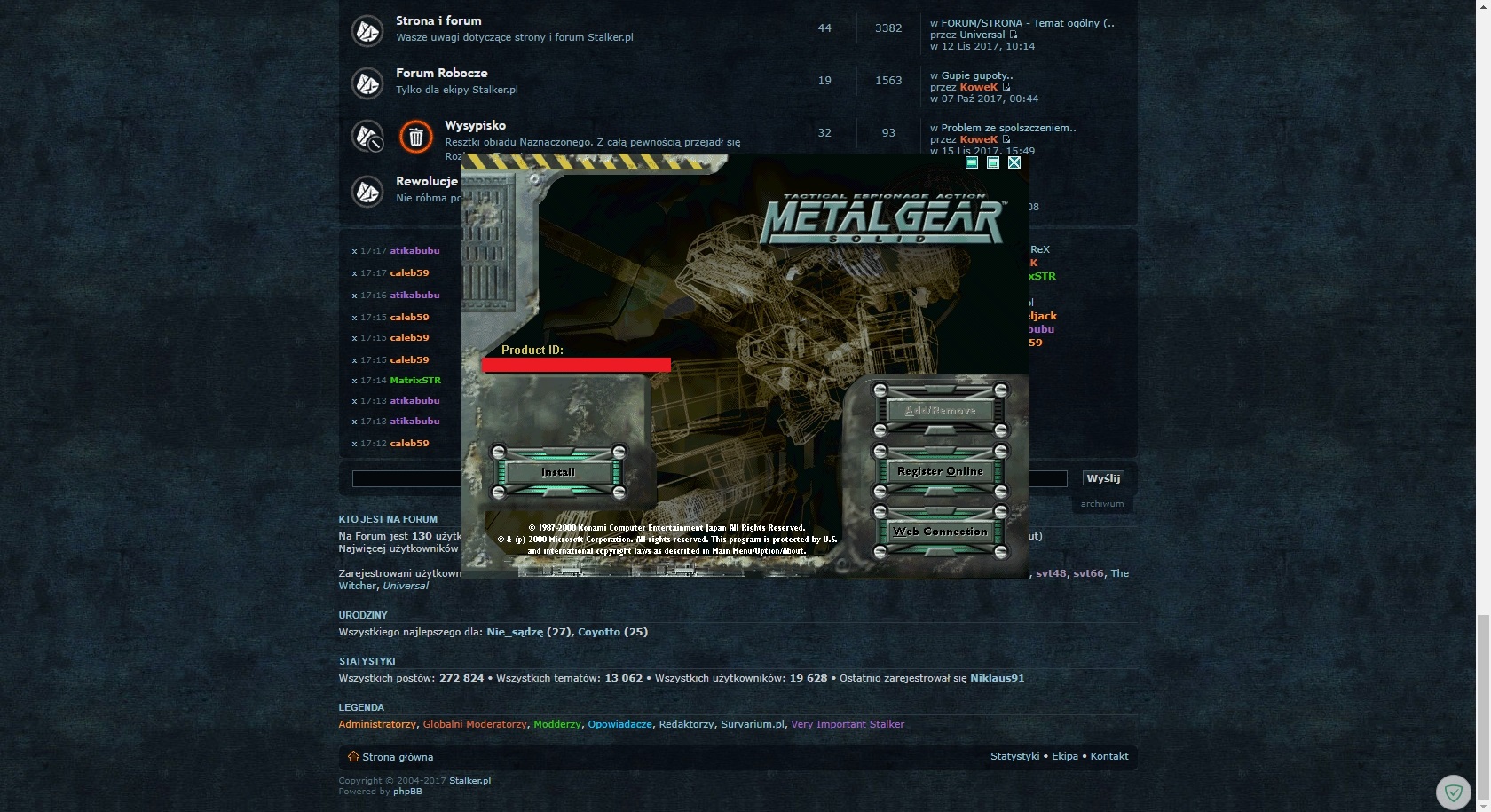Viewport: 1491px width, 812px height.
Task: Minimize the Metal Gear Solid installer window
Action: point(972,162)
